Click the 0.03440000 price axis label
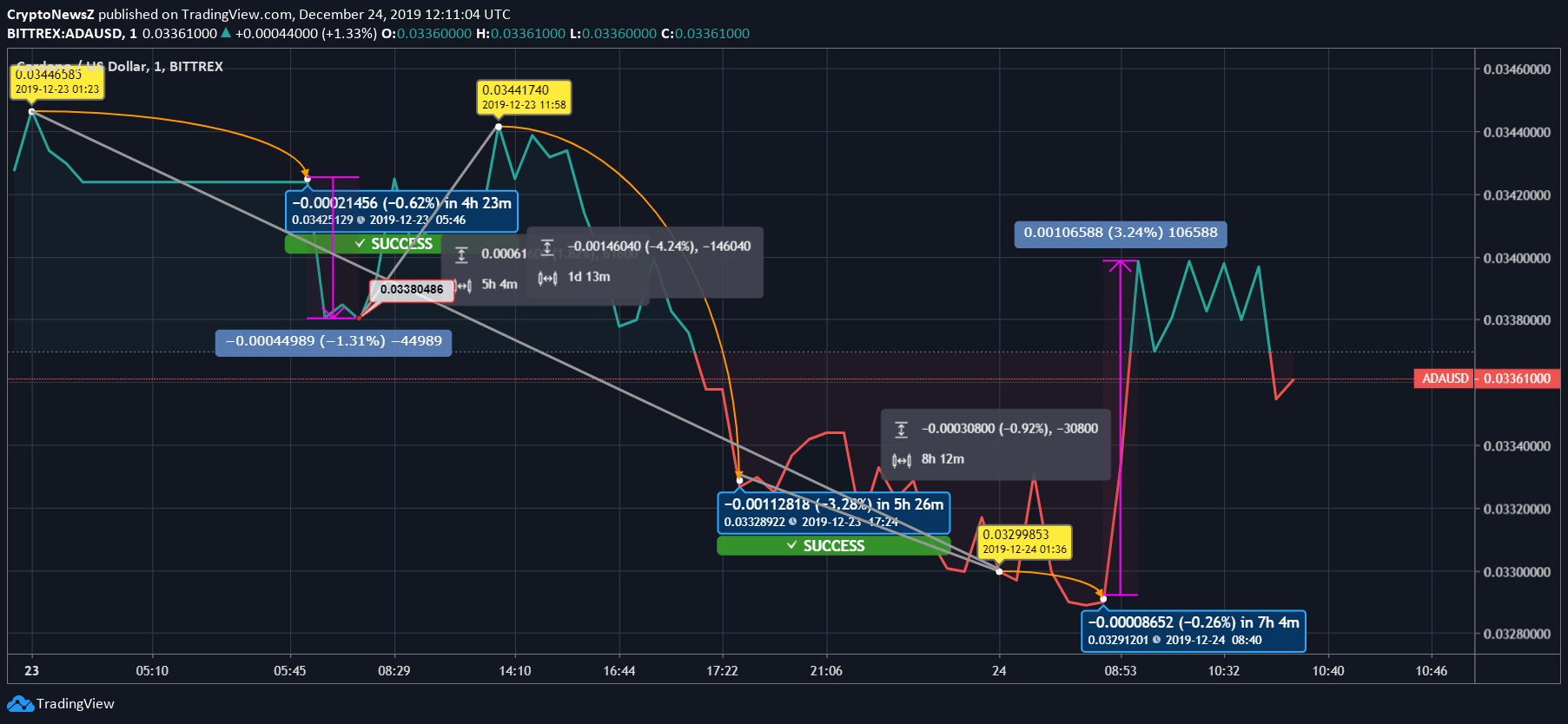 (1517, 133)
